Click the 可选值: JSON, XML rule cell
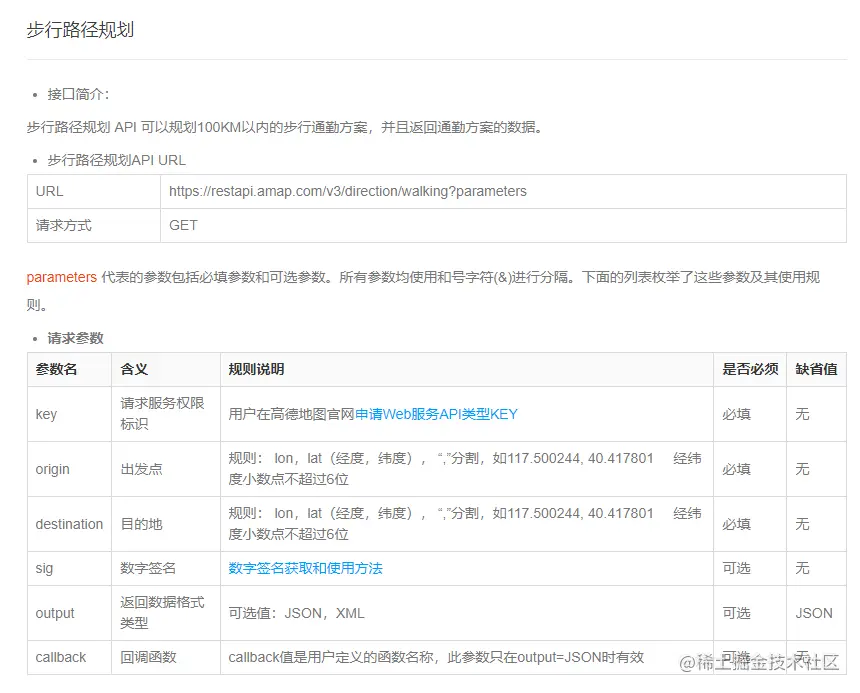860x693 pixels. point(467,613)
